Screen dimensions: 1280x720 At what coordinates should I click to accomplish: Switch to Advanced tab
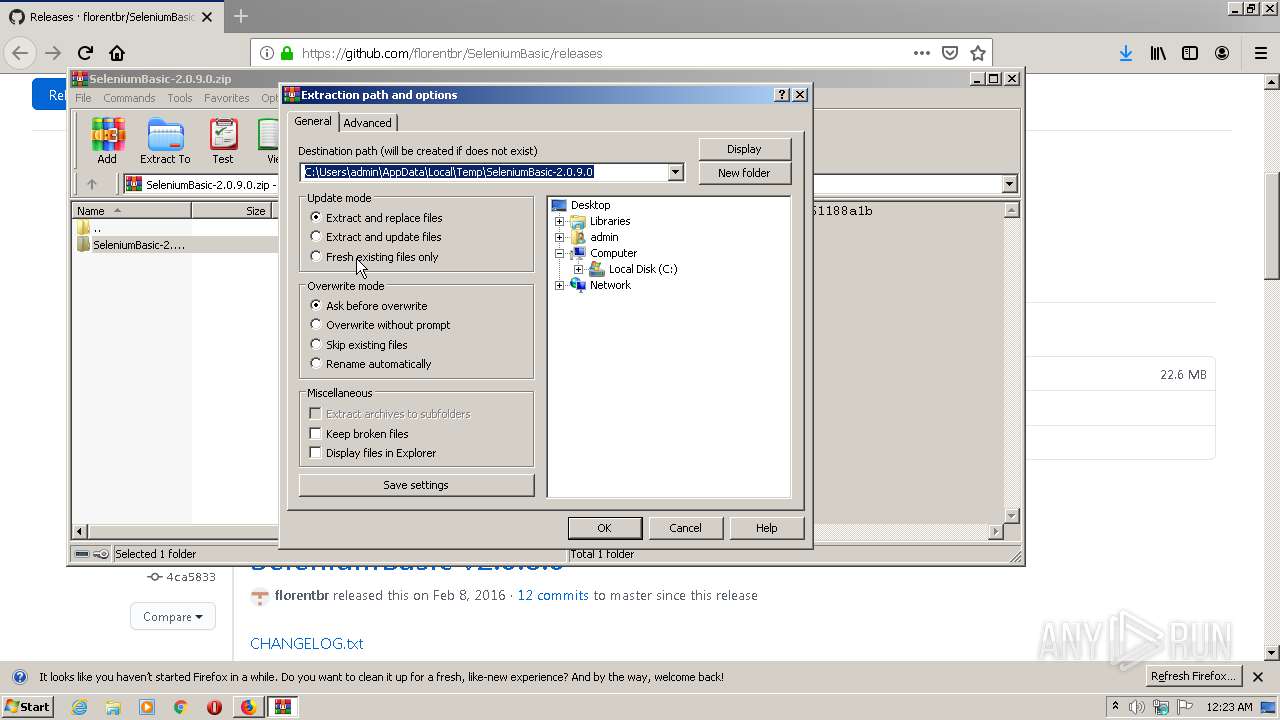[367, 122]
